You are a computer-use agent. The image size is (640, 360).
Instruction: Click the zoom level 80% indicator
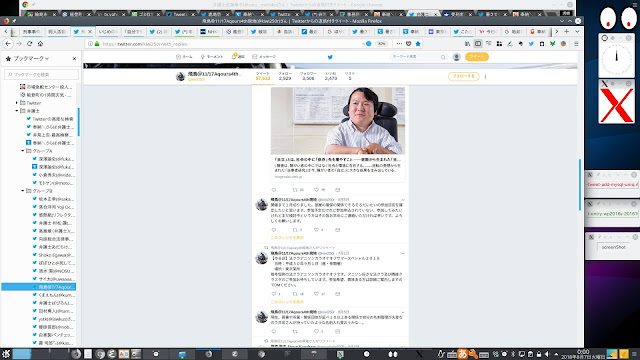click(x=381, y=44)
